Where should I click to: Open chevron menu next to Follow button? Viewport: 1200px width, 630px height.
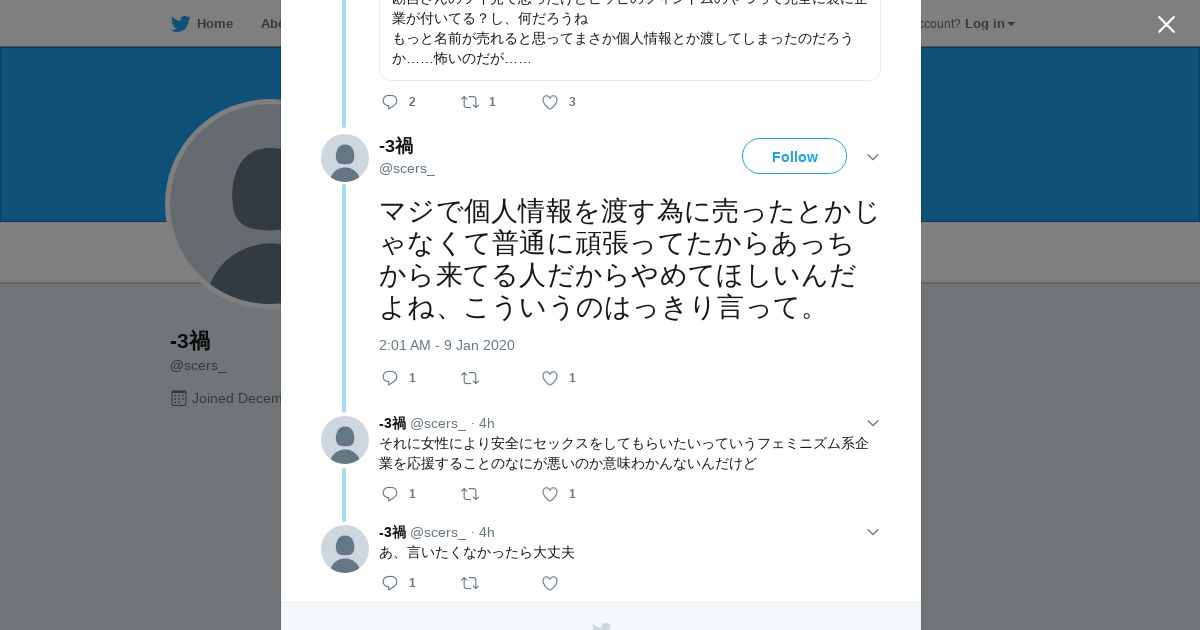point(873,157)
